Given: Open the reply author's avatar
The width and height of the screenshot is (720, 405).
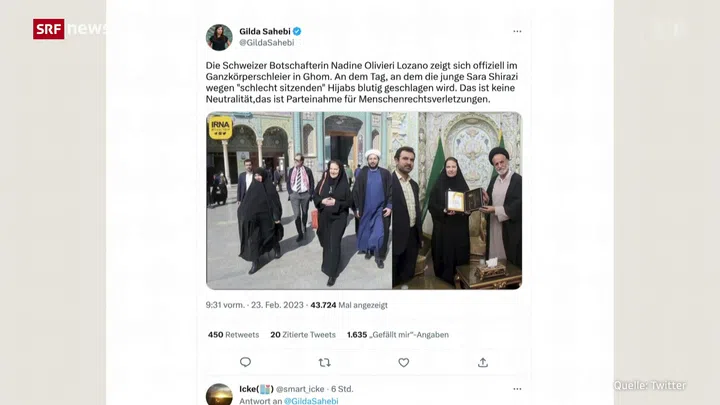Looking at the screenshot, I should [x=219, y=394].
